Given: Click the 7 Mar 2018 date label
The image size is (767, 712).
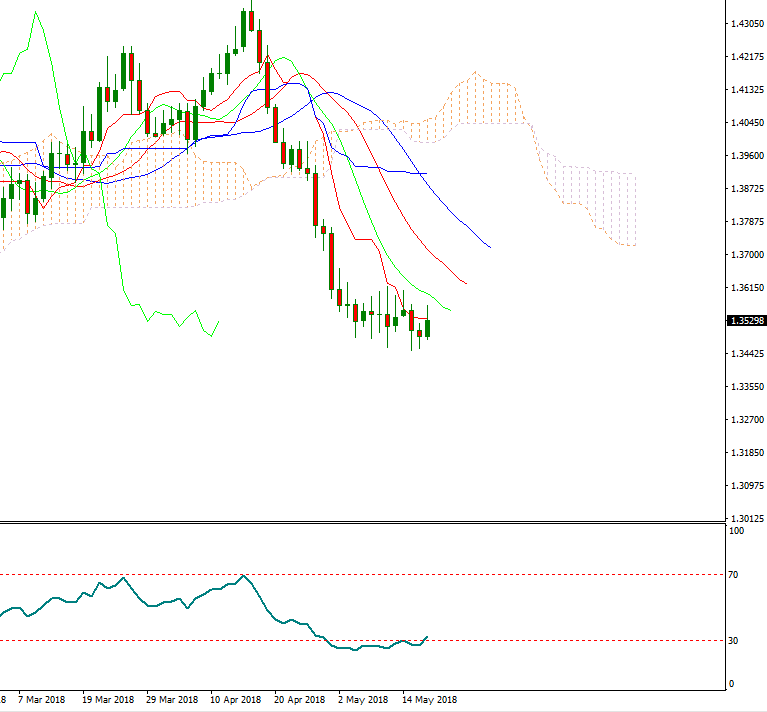Looking at the screenshot, I should point(41,700).
